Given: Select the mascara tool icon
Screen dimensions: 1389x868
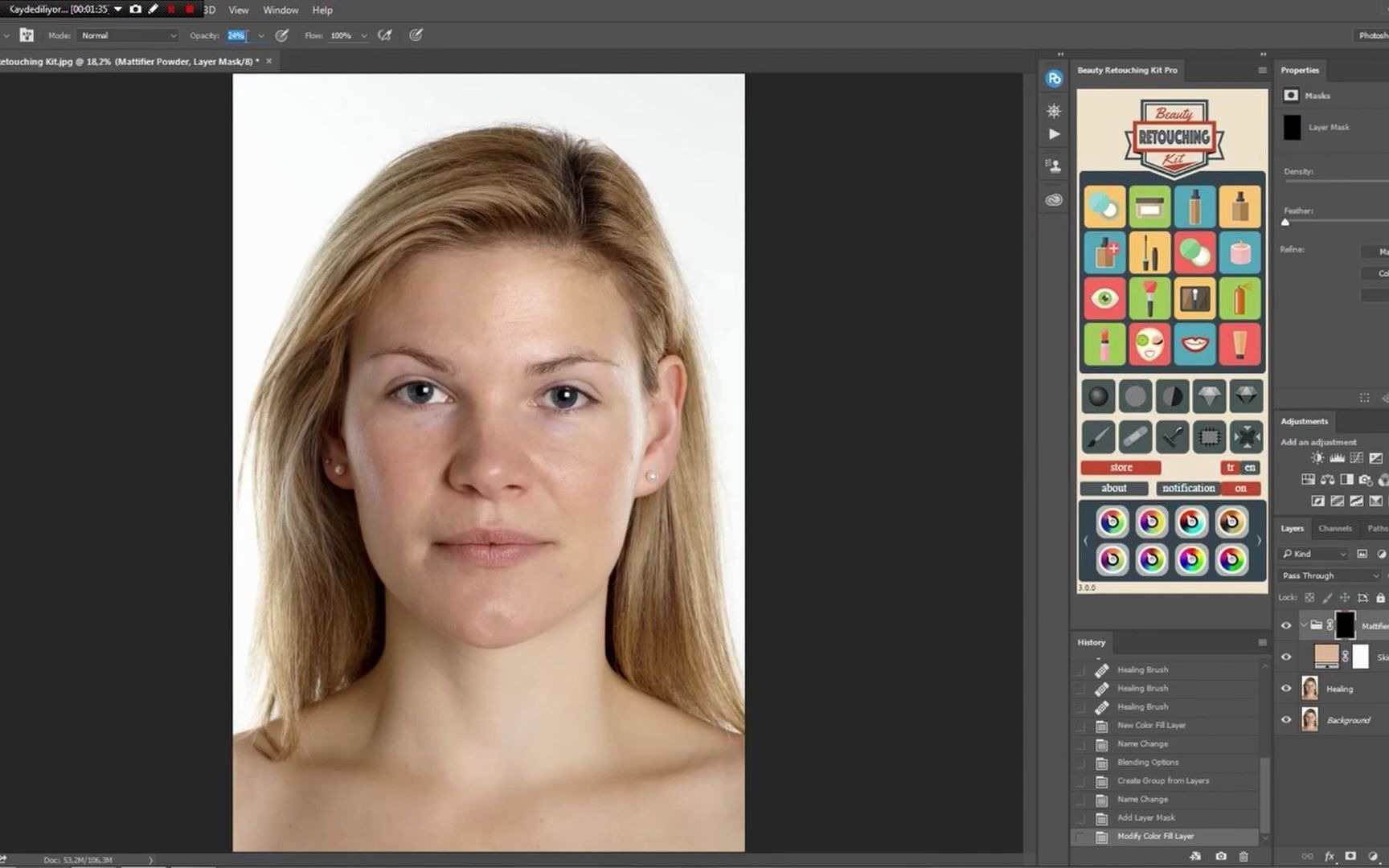Looking at the screenshot, I should 1149,252.
